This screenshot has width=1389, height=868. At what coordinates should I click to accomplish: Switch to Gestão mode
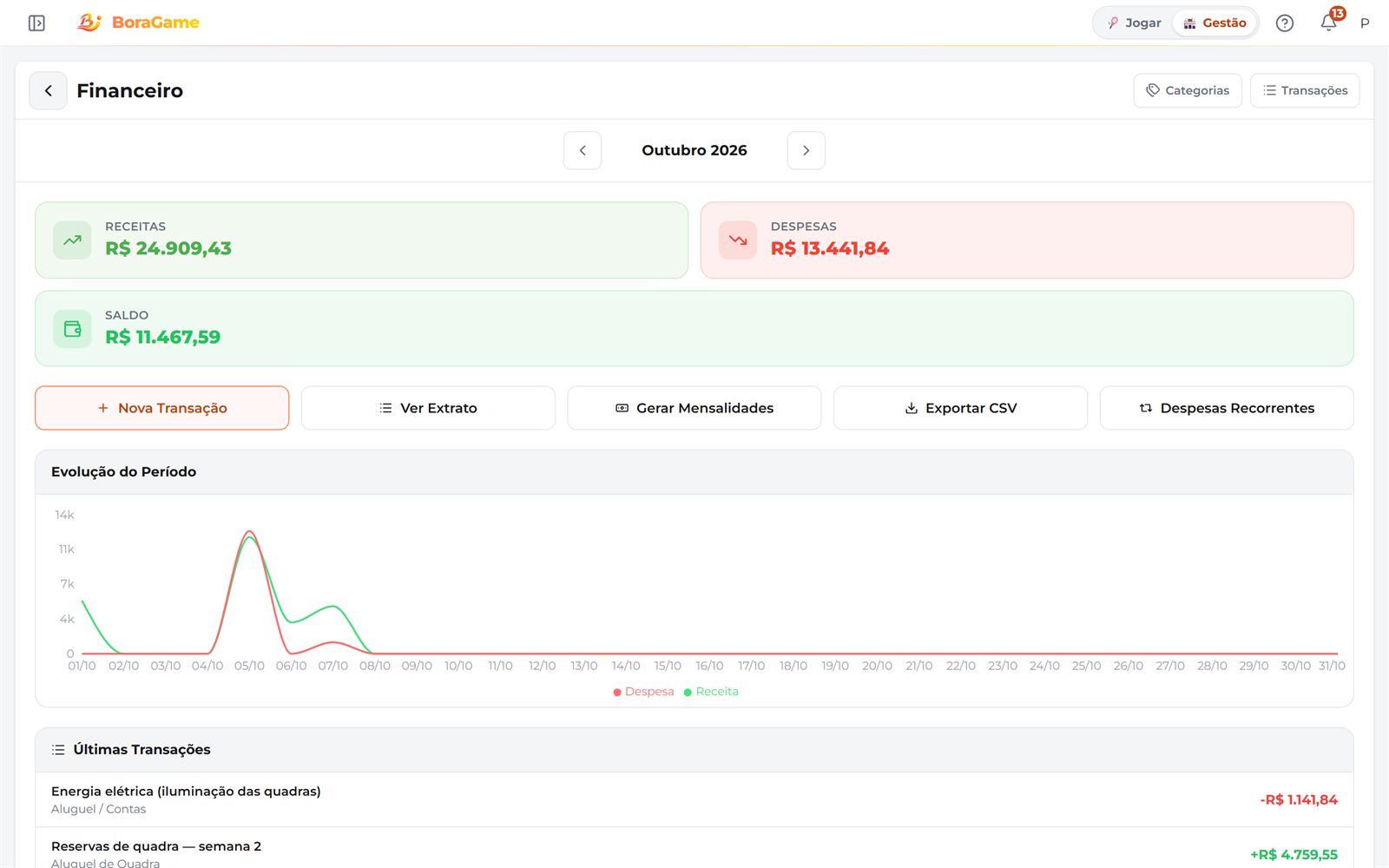pyautogui.click(x=1215, y=23)
